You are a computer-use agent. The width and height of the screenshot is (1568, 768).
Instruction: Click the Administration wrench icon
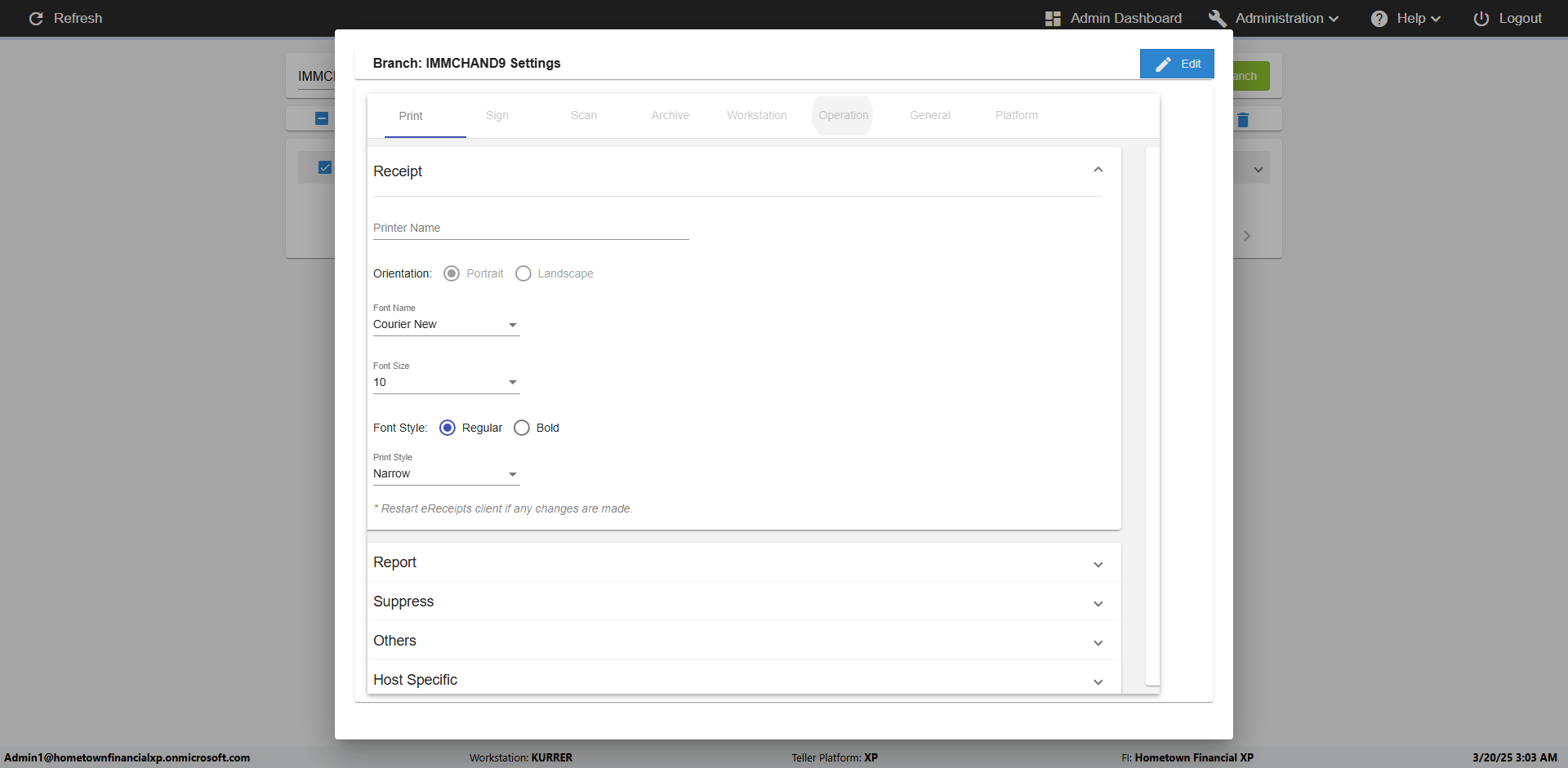point(1217,18)
